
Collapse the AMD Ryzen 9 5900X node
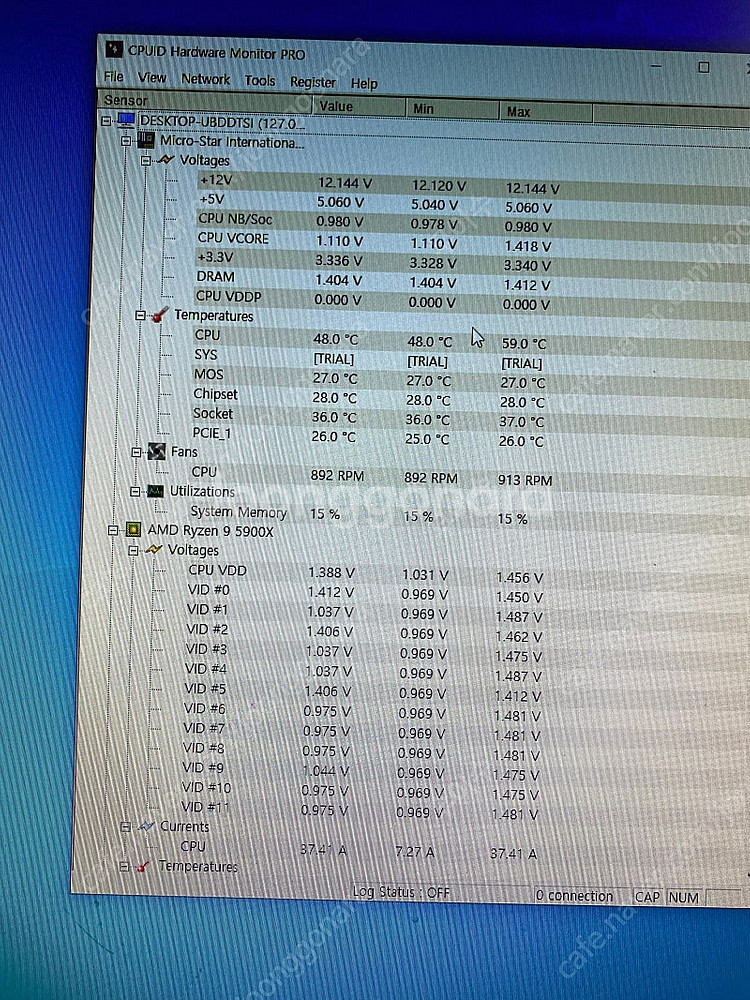tap(113, 530)
